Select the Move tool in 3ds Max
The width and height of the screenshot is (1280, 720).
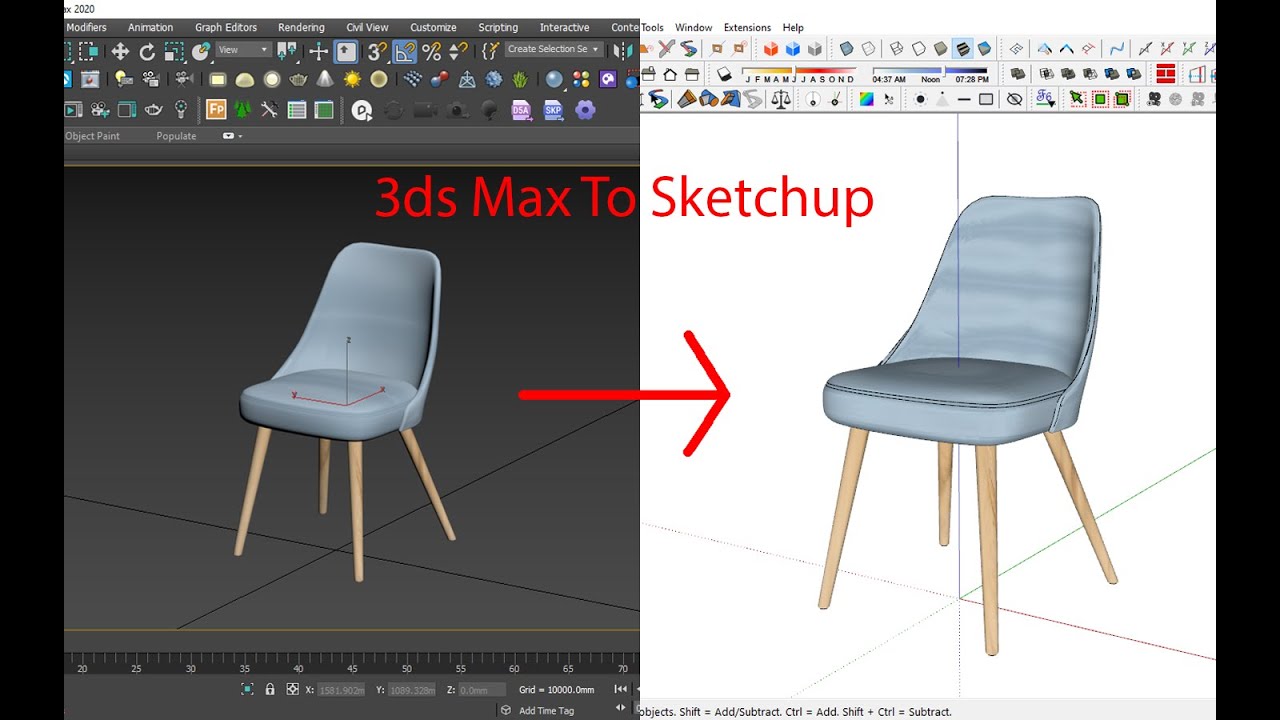click(x=120, y=52)
